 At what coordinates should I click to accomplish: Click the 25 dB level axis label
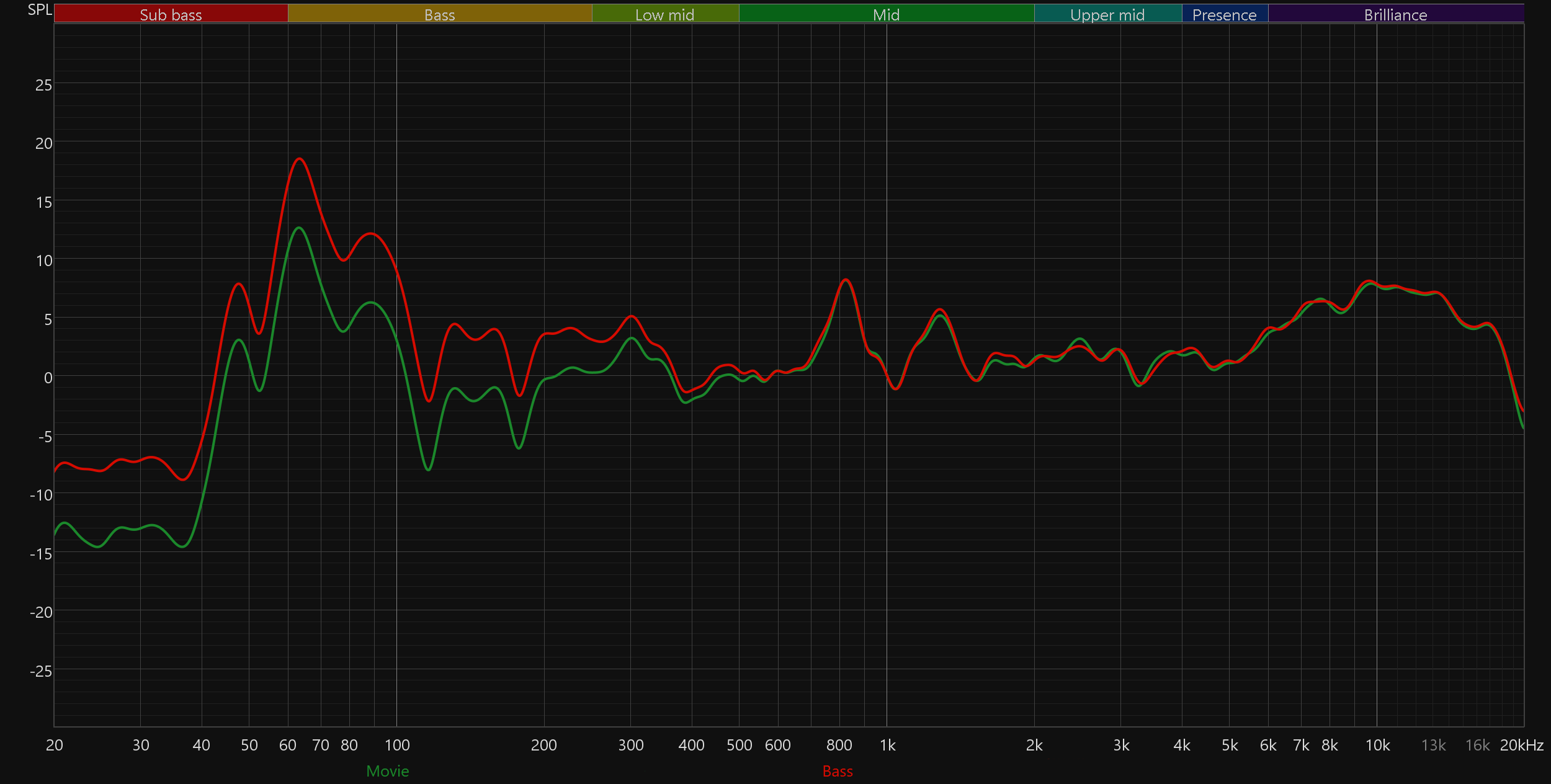coord(43,85)
